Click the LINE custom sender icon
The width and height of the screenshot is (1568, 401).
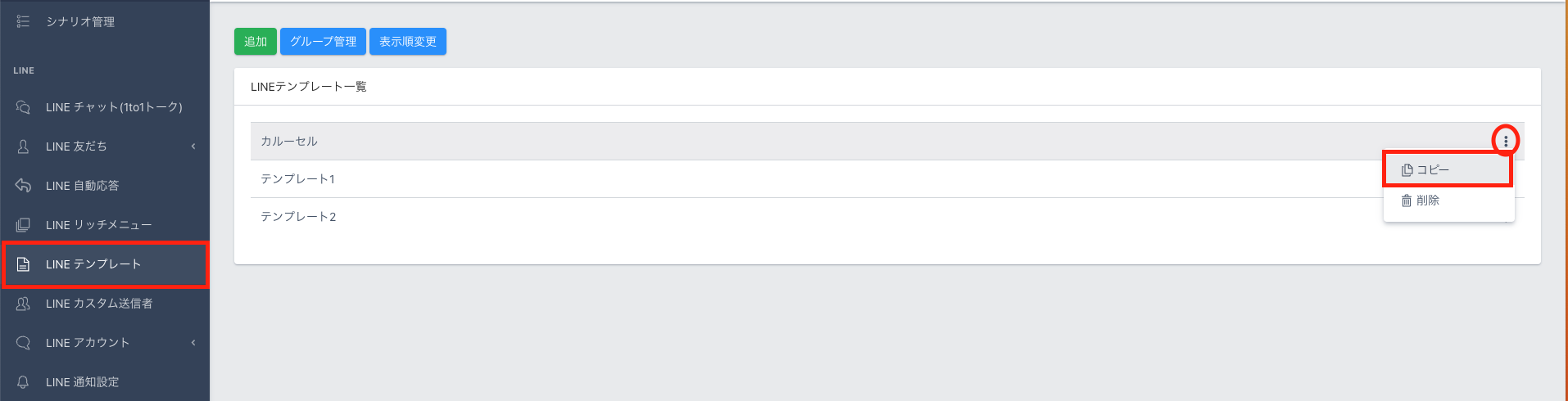pyautogui.click(x=23, y=304)
